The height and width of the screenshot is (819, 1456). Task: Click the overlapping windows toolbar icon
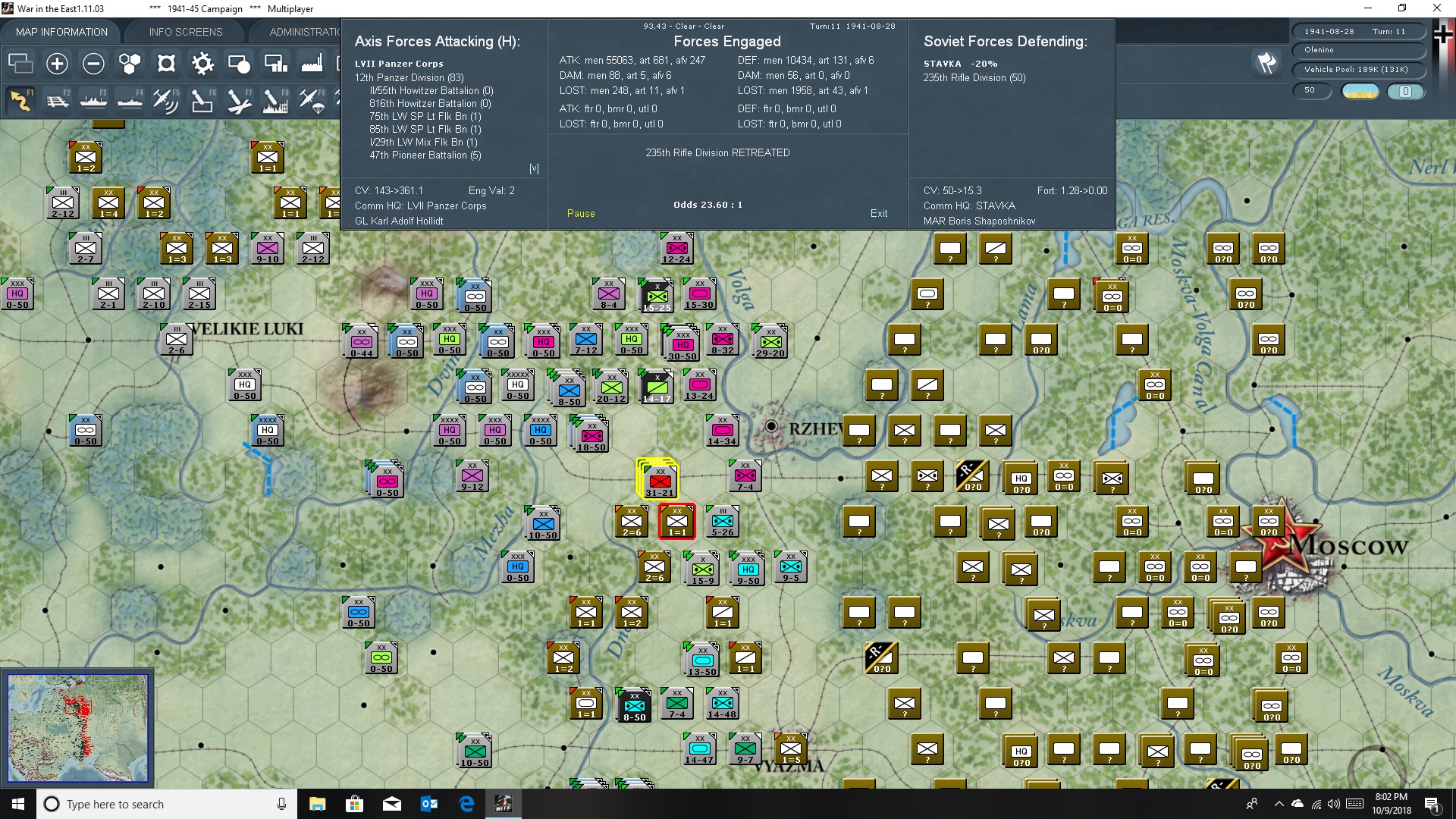pyautogui.click(x=20, y=64)
